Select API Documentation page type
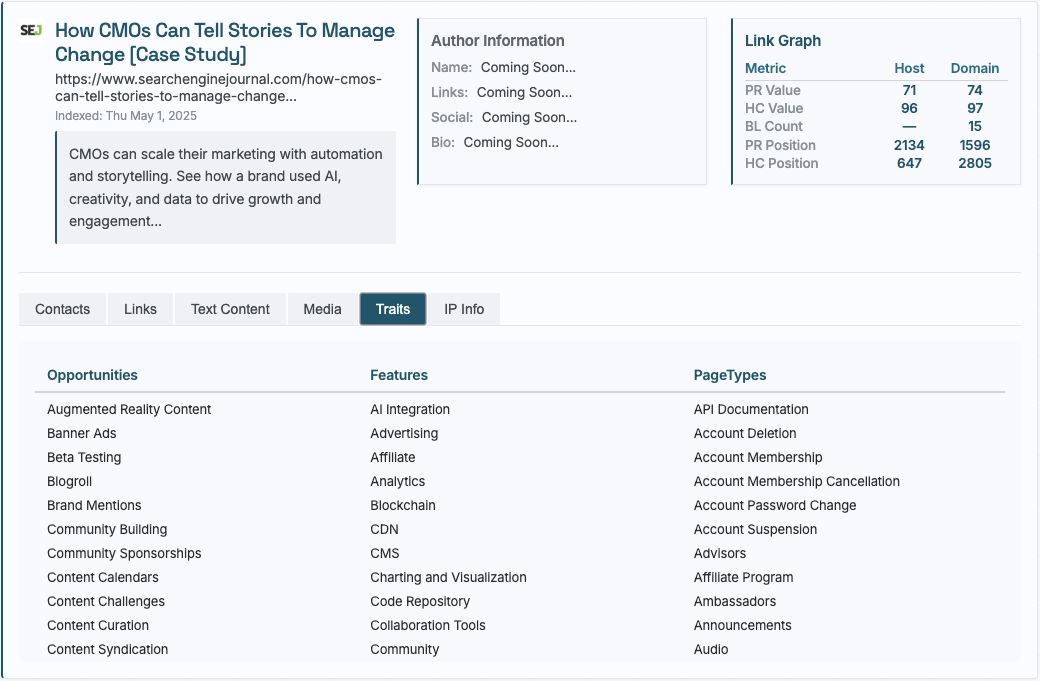This screenshot has height=681, width=1040. pyautogui.click(x=751, y=410)
